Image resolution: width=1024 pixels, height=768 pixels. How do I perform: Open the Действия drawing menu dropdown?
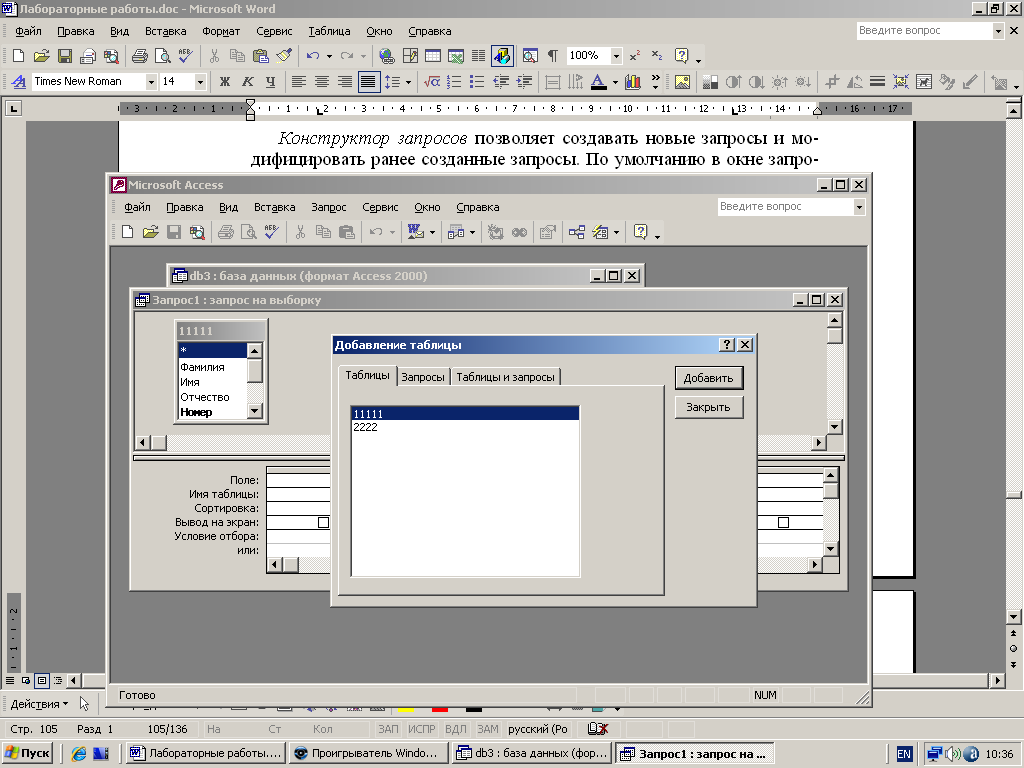pyautogui.click(x=40, y=704)
